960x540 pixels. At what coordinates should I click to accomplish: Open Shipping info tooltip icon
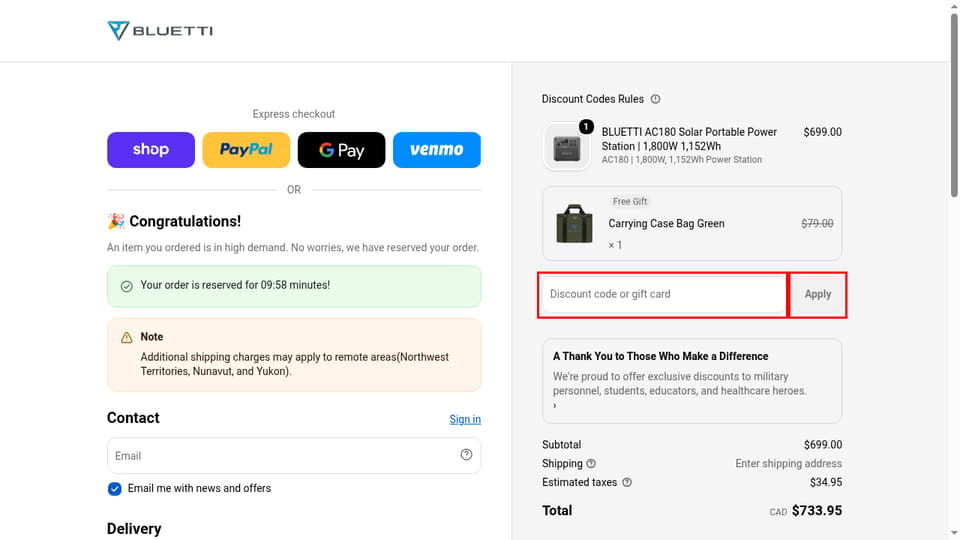591,463
